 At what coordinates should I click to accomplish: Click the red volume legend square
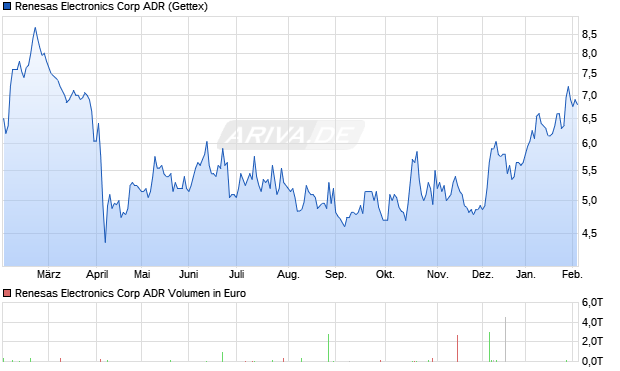pos(7,293)
